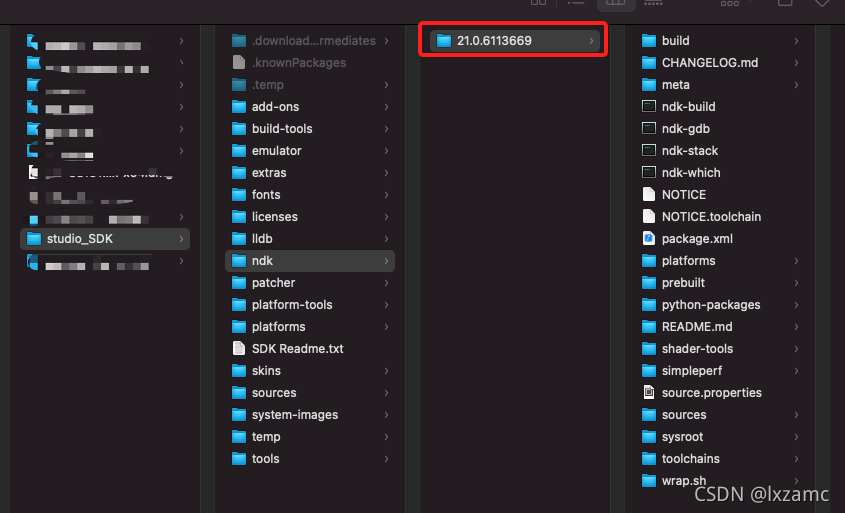Select the emulator folder icon

pos(239,150)
